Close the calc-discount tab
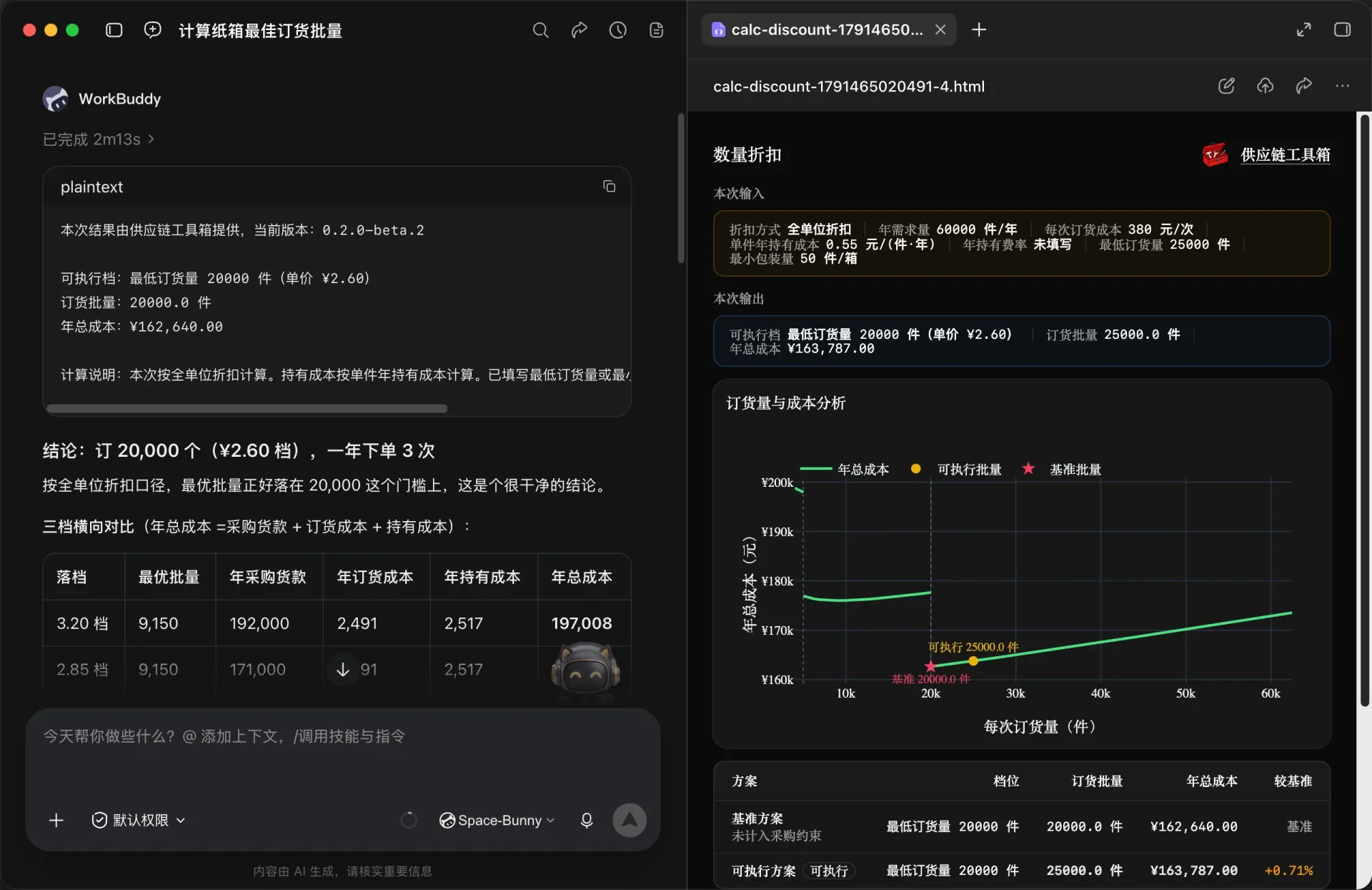The height and width of the screenshot is (890, 1372). pos(941,30)
